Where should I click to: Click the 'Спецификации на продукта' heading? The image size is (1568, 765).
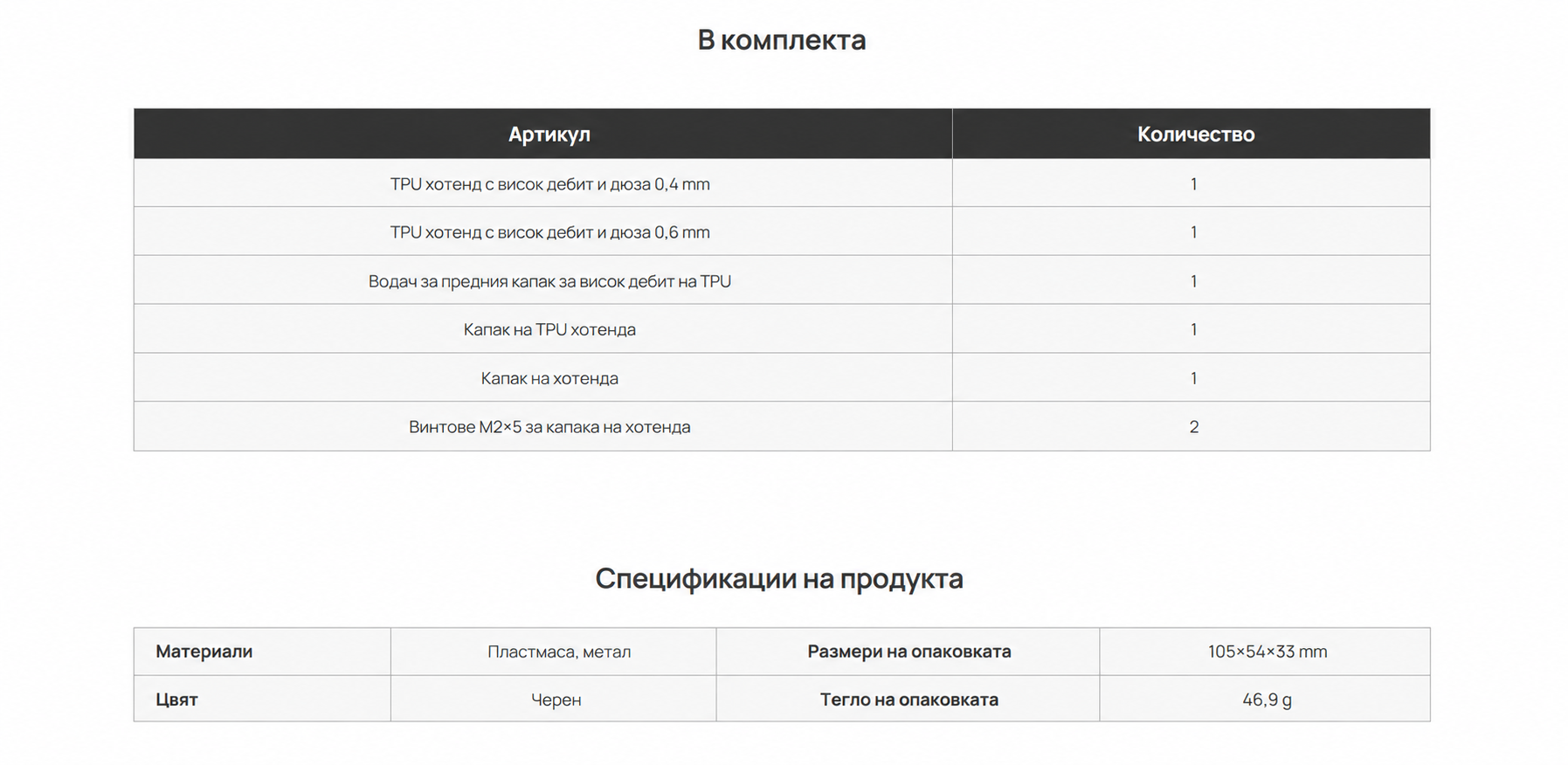pyautogui.click(x=779, y=578)
